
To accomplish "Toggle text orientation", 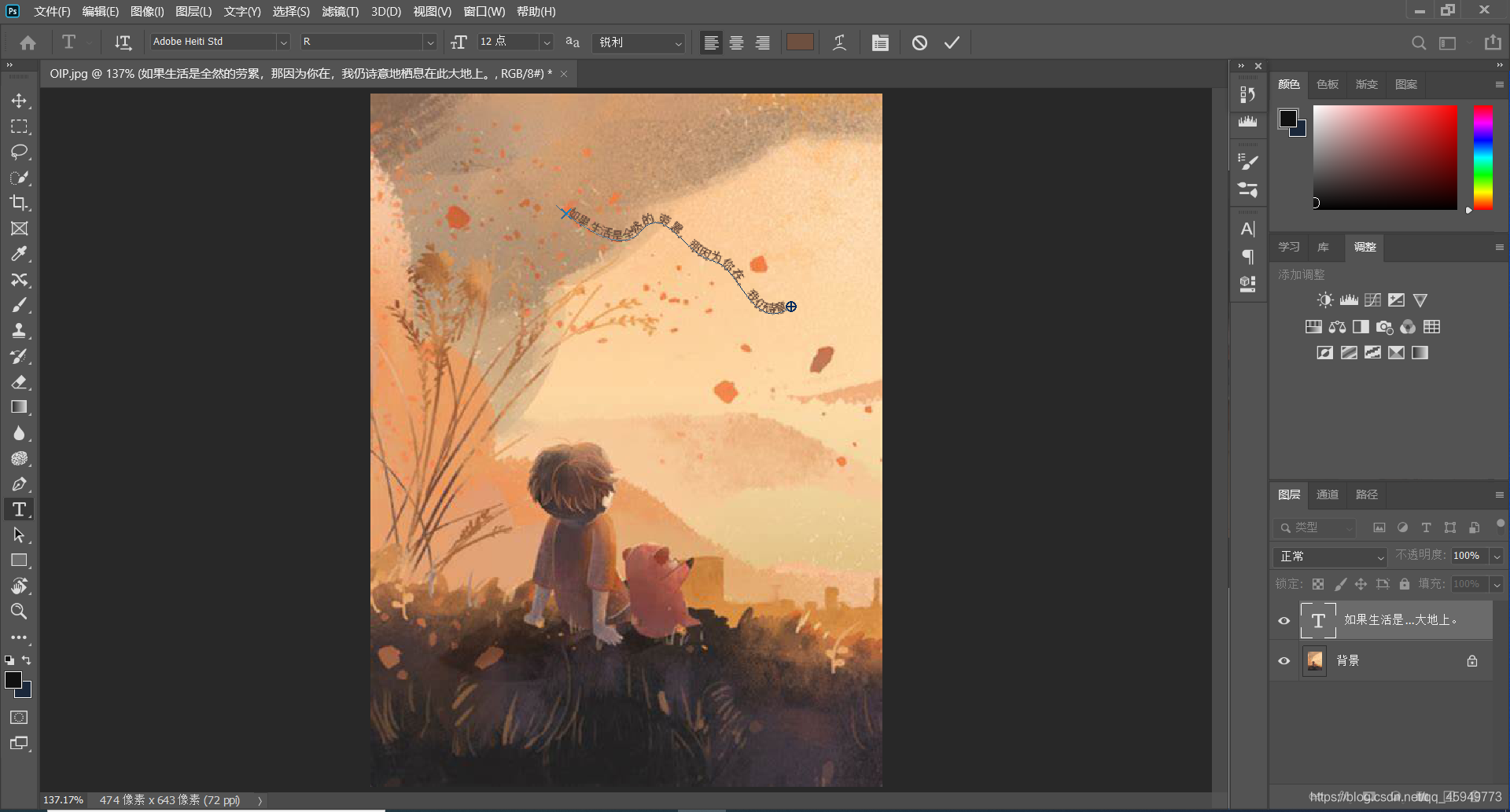I will [123, 42].
